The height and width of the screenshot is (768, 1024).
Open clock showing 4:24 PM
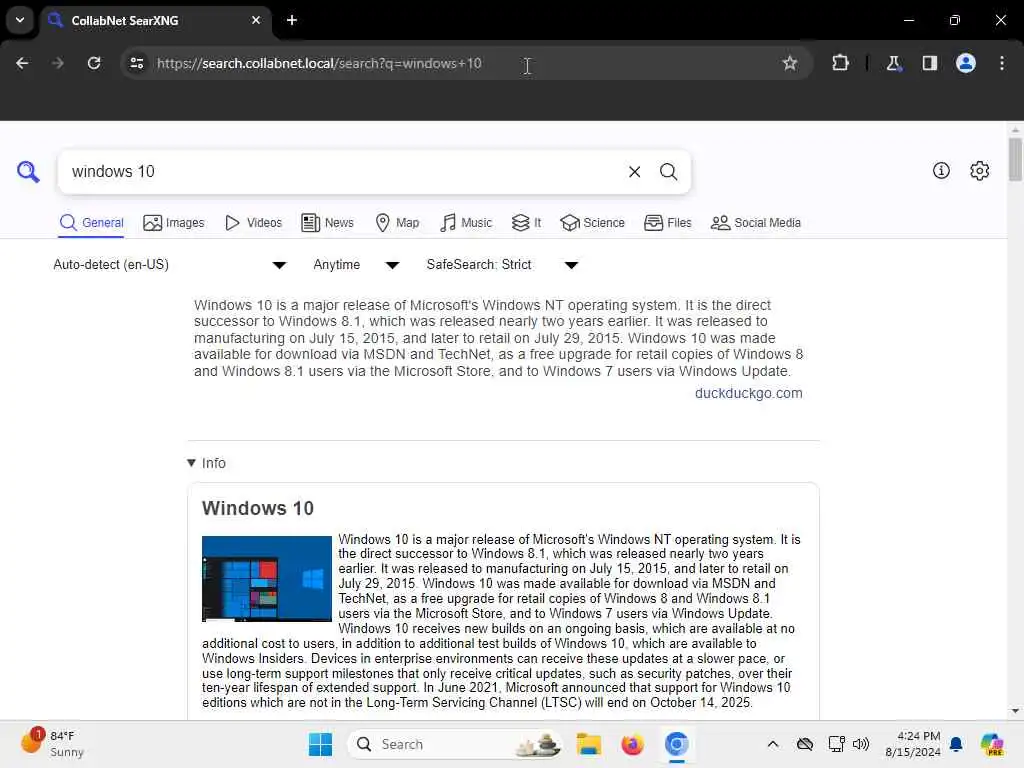click(x=912, y=744)
